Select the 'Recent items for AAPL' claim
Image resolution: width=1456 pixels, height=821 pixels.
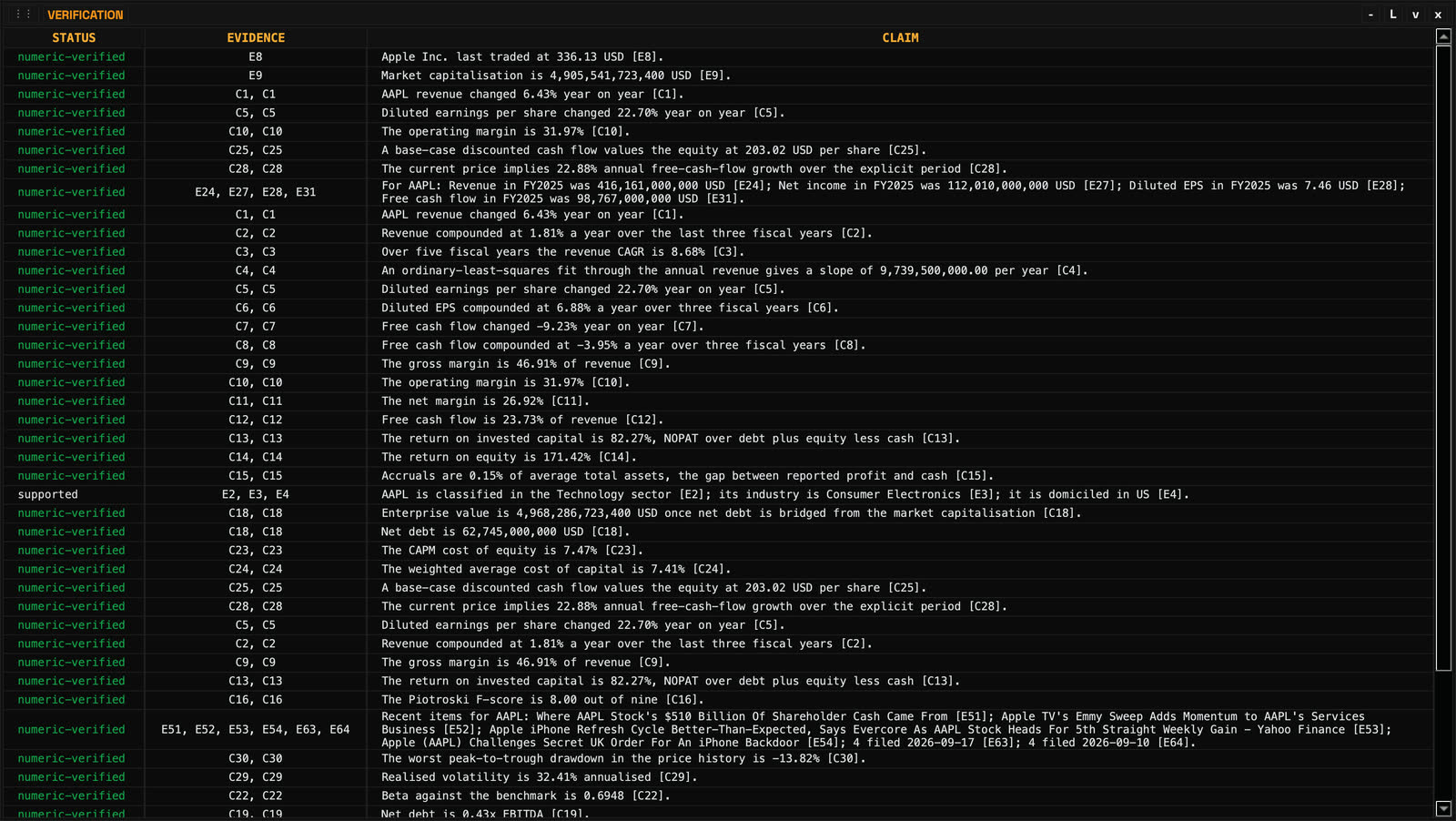(886, 729)
